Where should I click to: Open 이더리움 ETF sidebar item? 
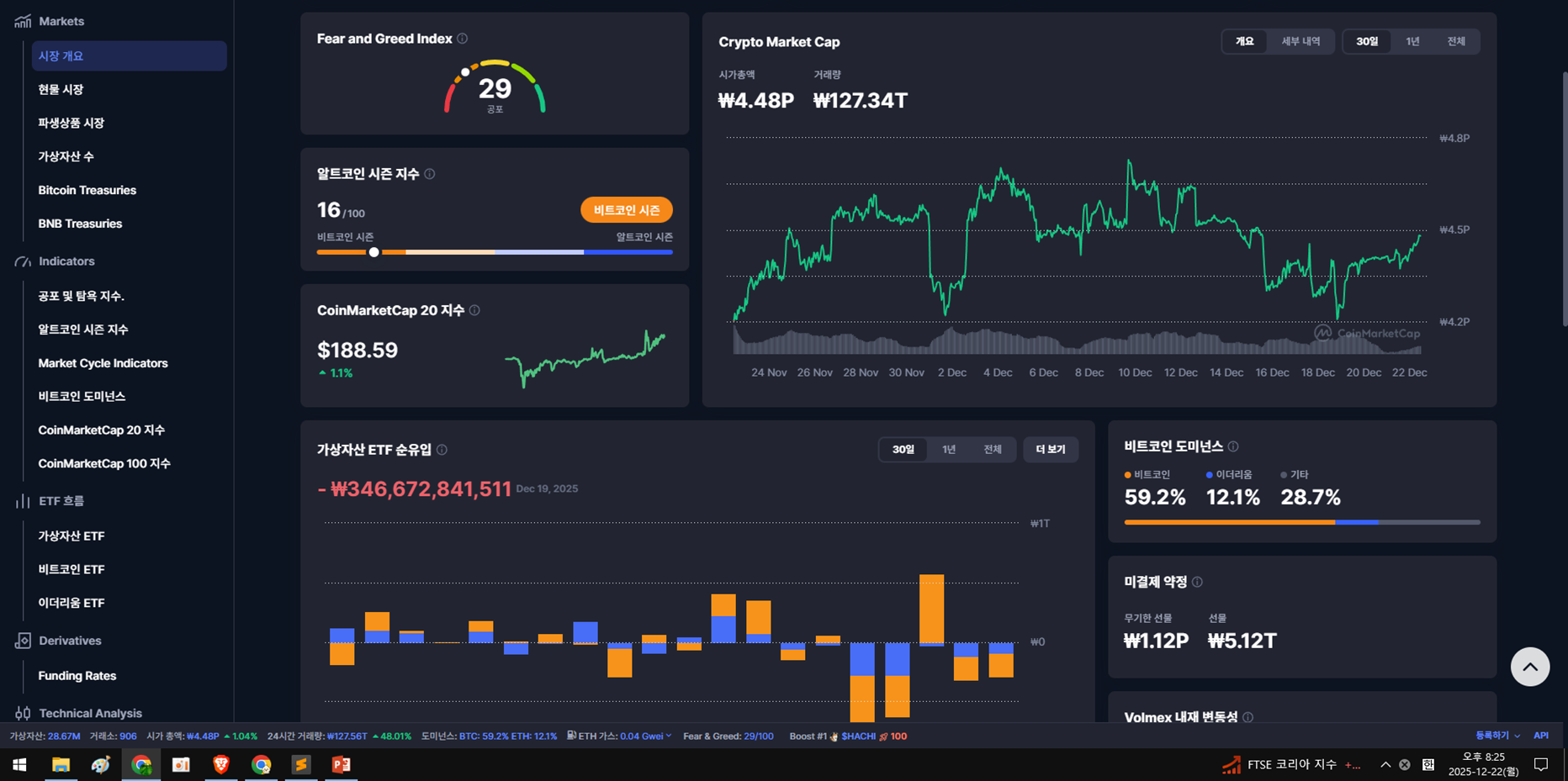point(72,603)
